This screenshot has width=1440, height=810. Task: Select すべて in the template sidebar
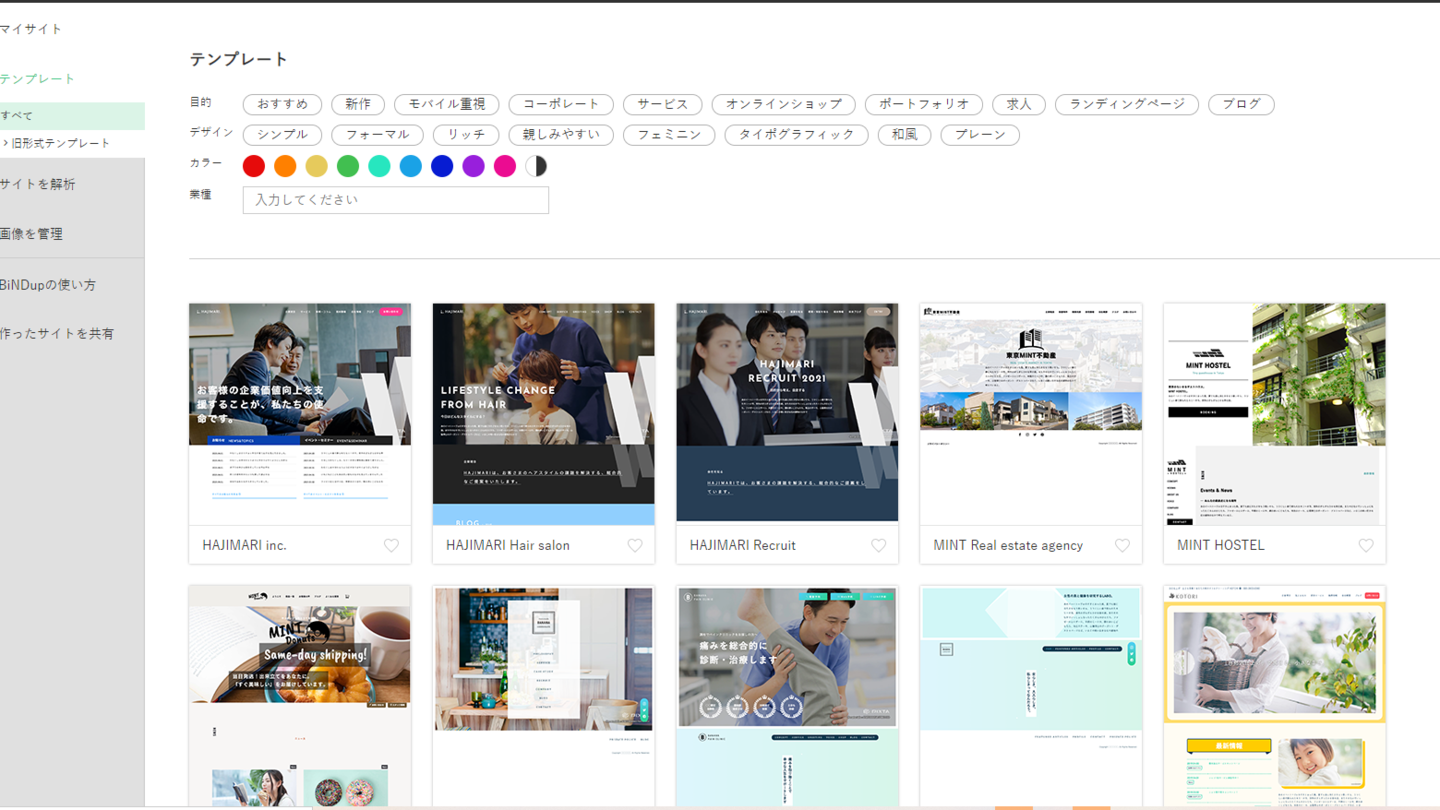(x=17, y=116)
